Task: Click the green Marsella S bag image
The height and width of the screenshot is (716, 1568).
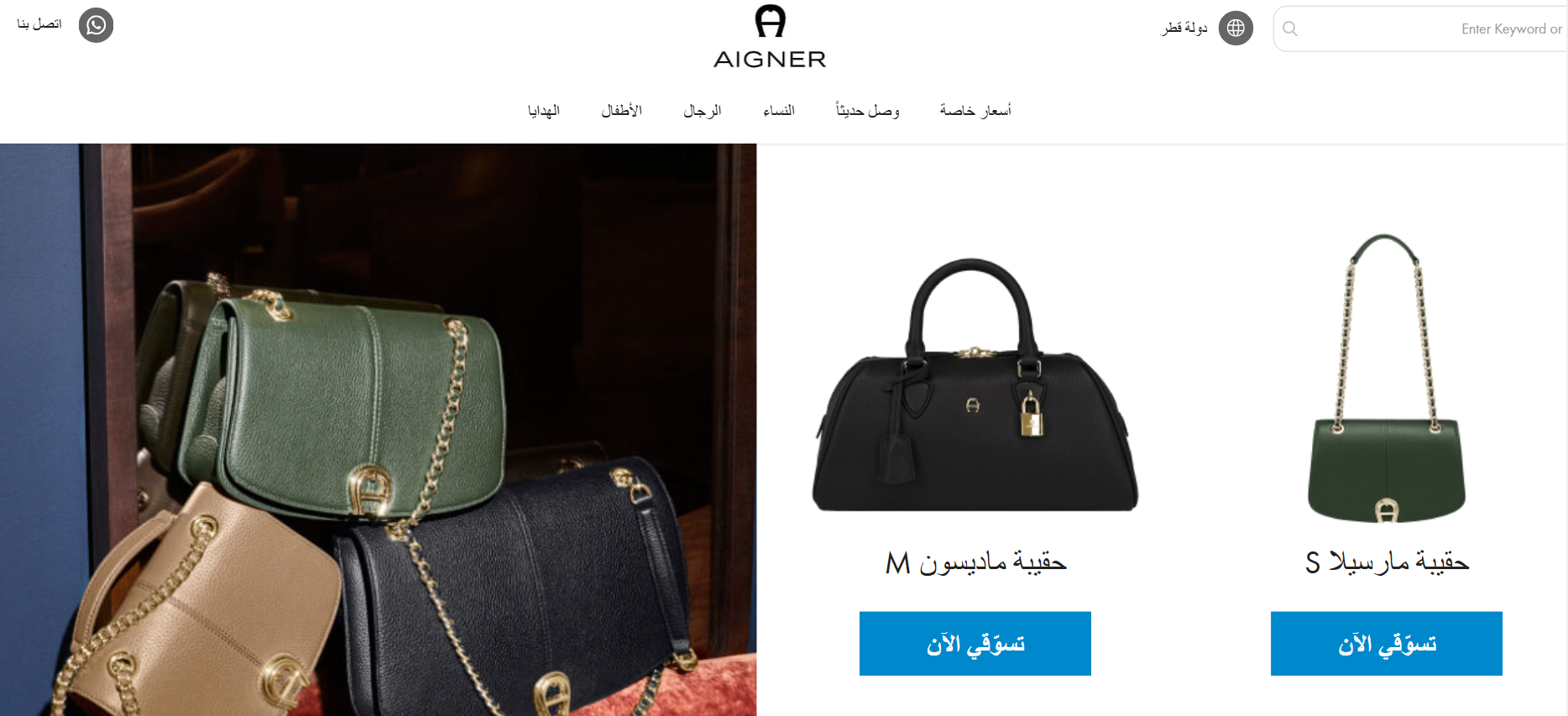Action: point(1387,378)
